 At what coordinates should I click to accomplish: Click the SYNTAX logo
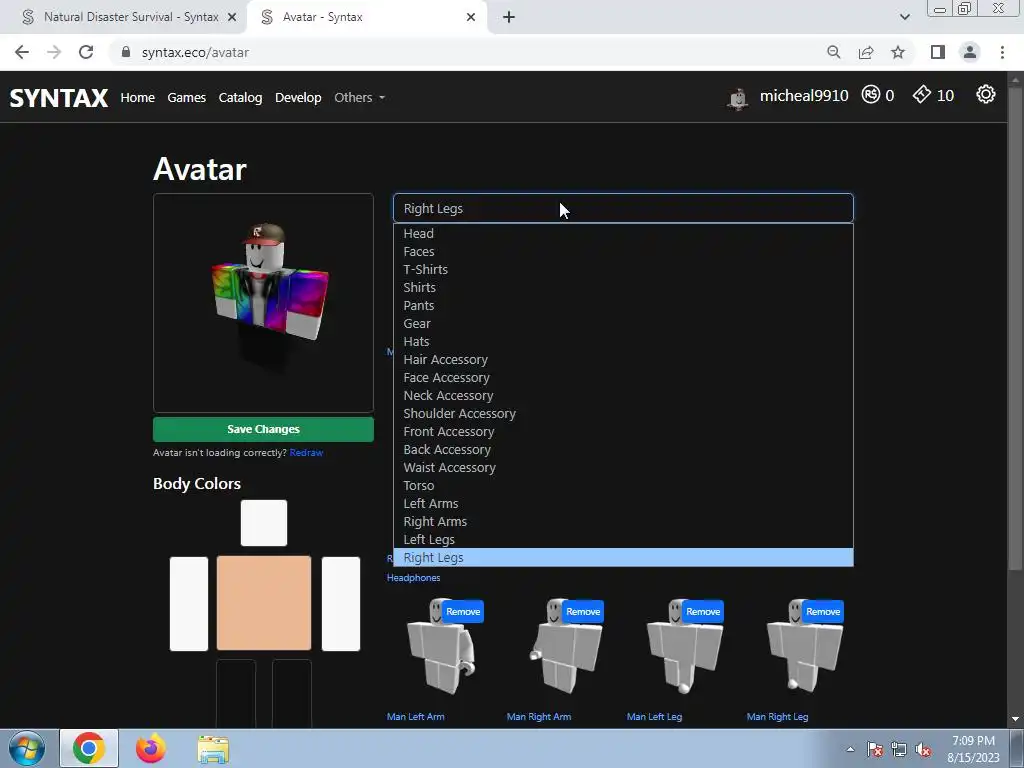point(59,97)
